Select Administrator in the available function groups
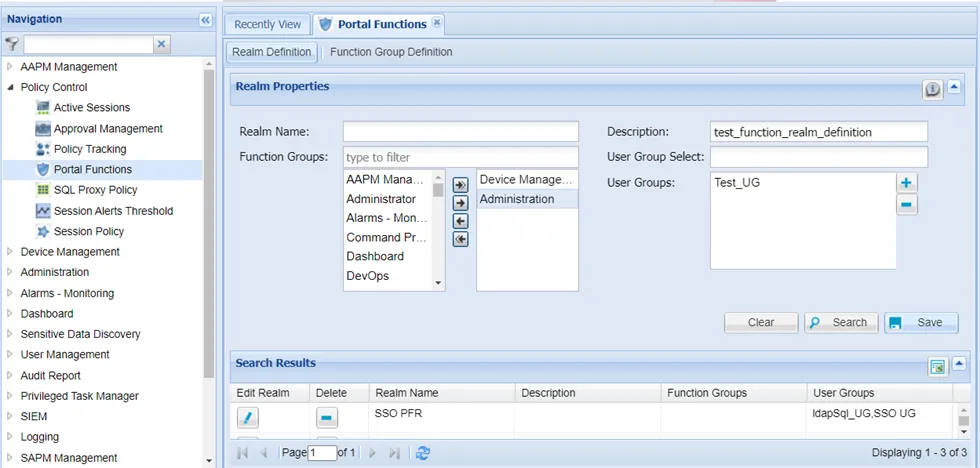Image resolution: width=980 pixels, height=468 pixels. pyautogui.click(x=388, y=199)
